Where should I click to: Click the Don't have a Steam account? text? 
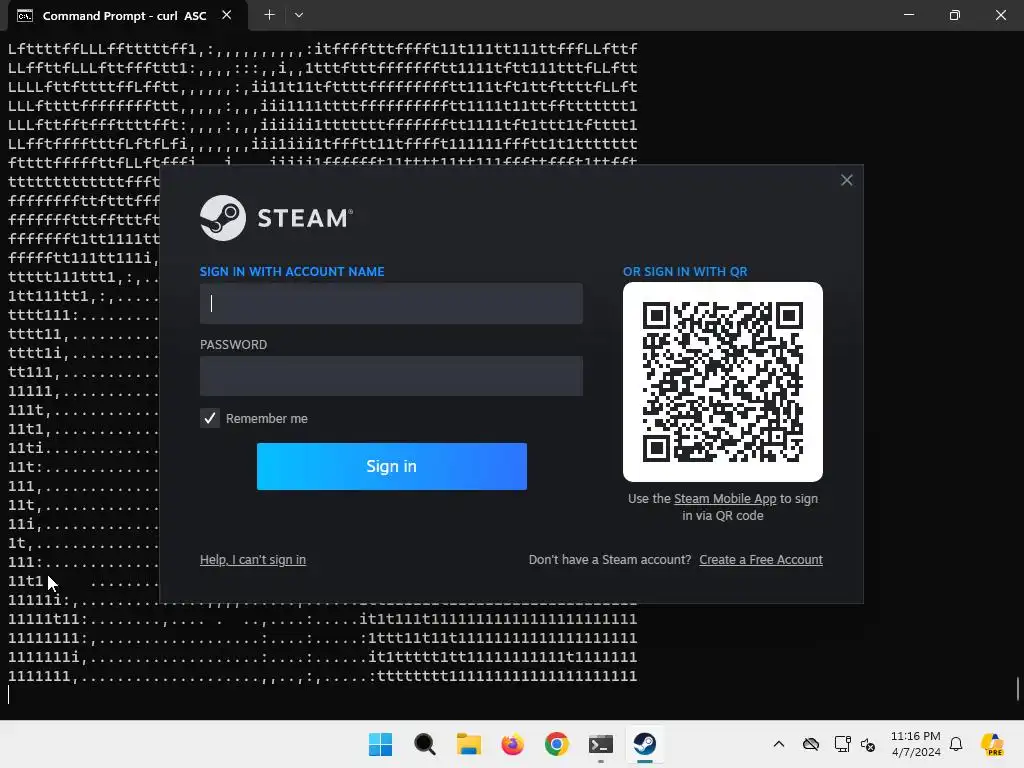click(610, 560)
